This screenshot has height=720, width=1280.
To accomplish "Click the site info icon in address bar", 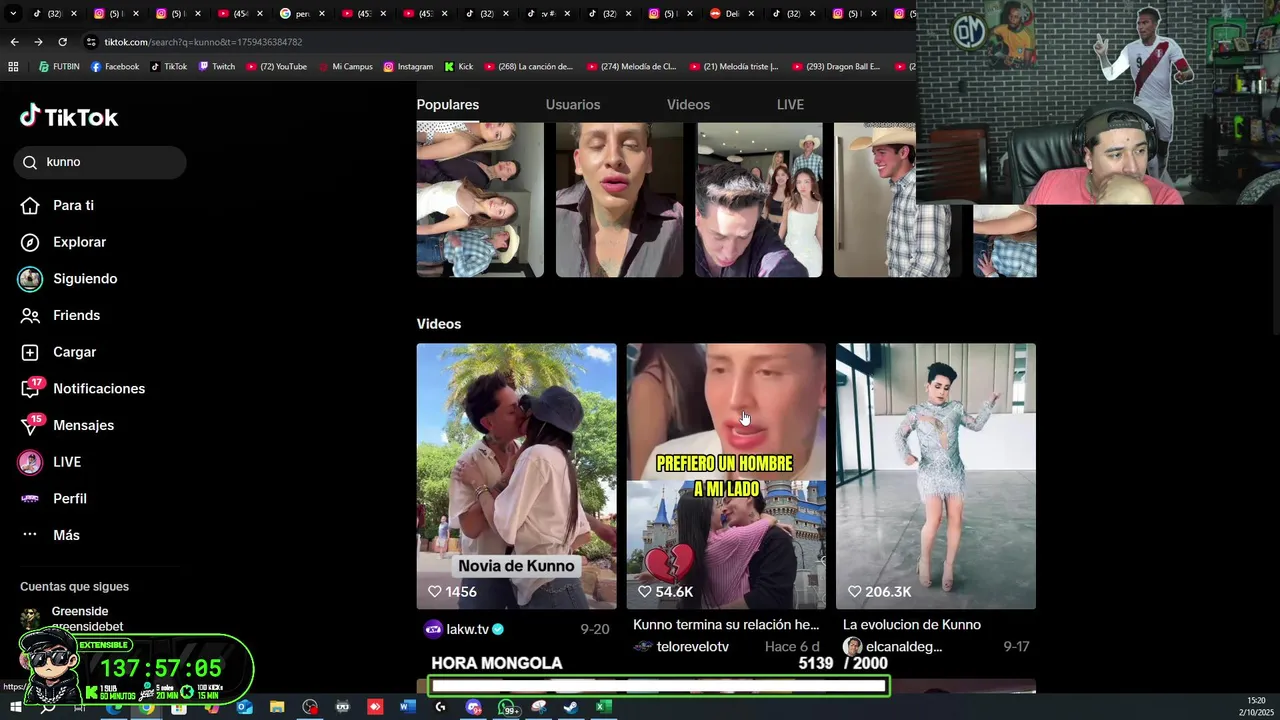I will coord(91,42).
